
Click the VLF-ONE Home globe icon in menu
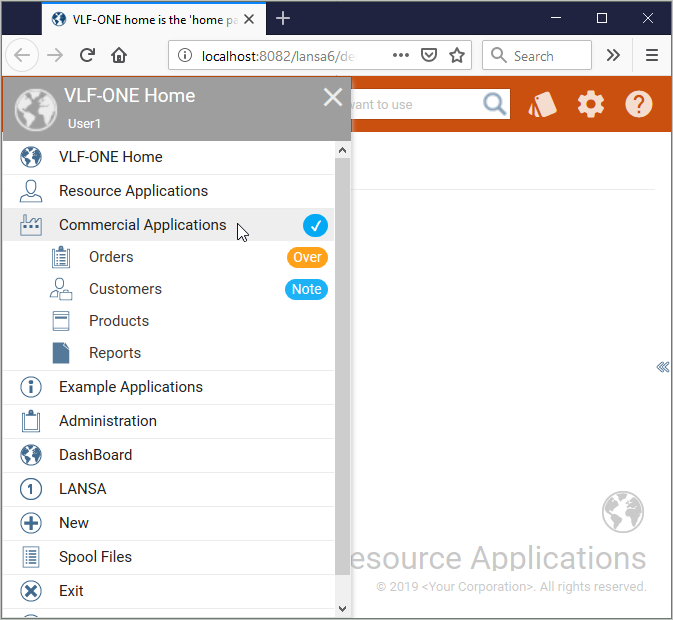31,157
